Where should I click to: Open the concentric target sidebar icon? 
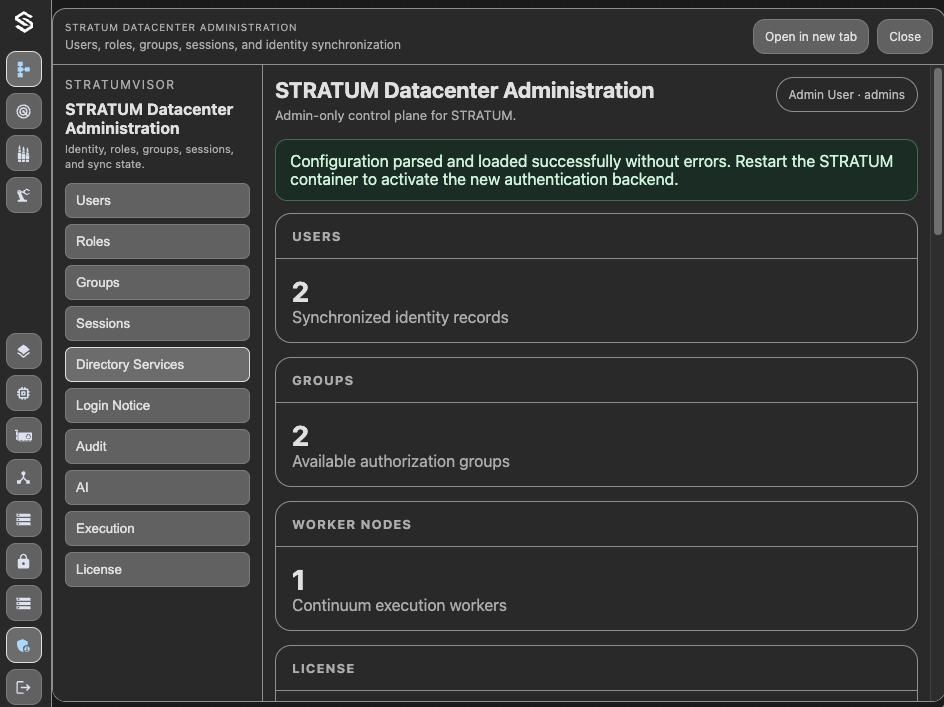(24, 111)
